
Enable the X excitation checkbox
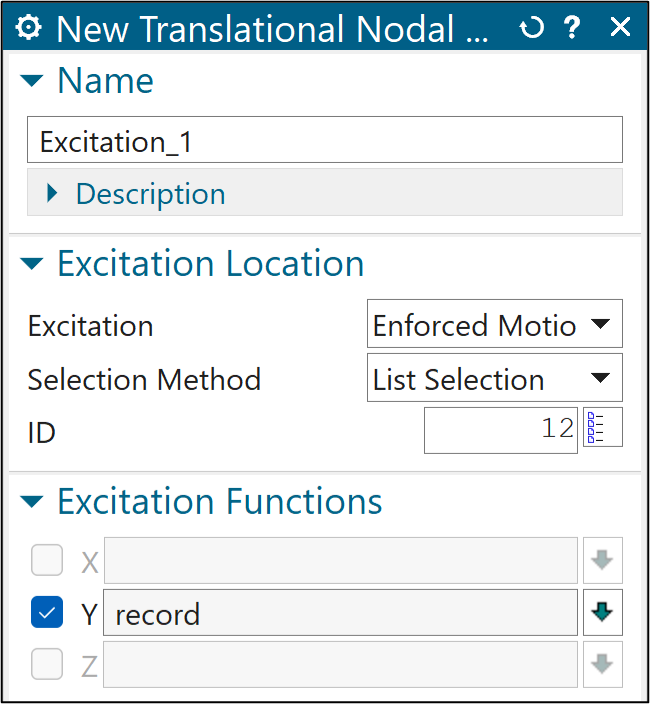coord(47,562)
